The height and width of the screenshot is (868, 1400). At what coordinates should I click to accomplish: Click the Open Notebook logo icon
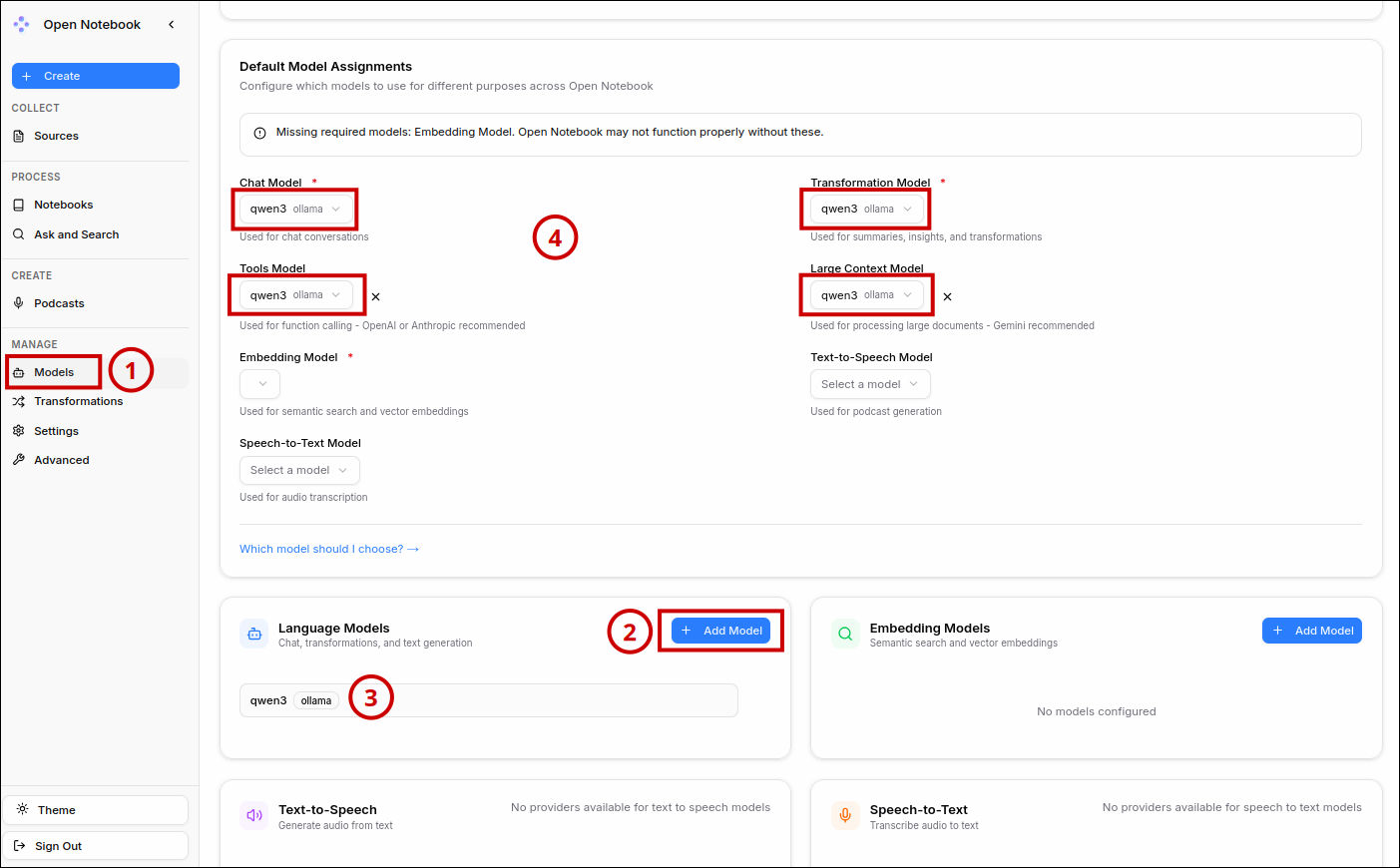pos(21,25)
